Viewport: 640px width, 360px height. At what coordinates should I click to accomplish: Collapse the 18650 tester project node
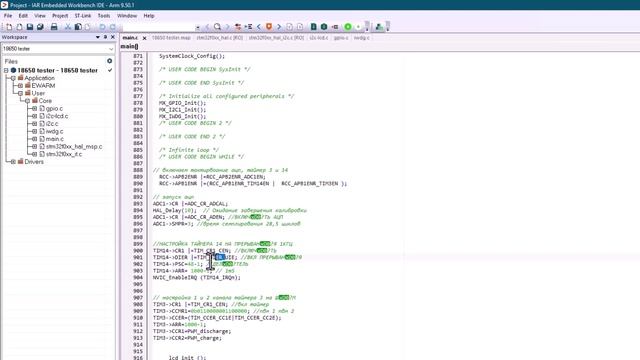[6, 70]
